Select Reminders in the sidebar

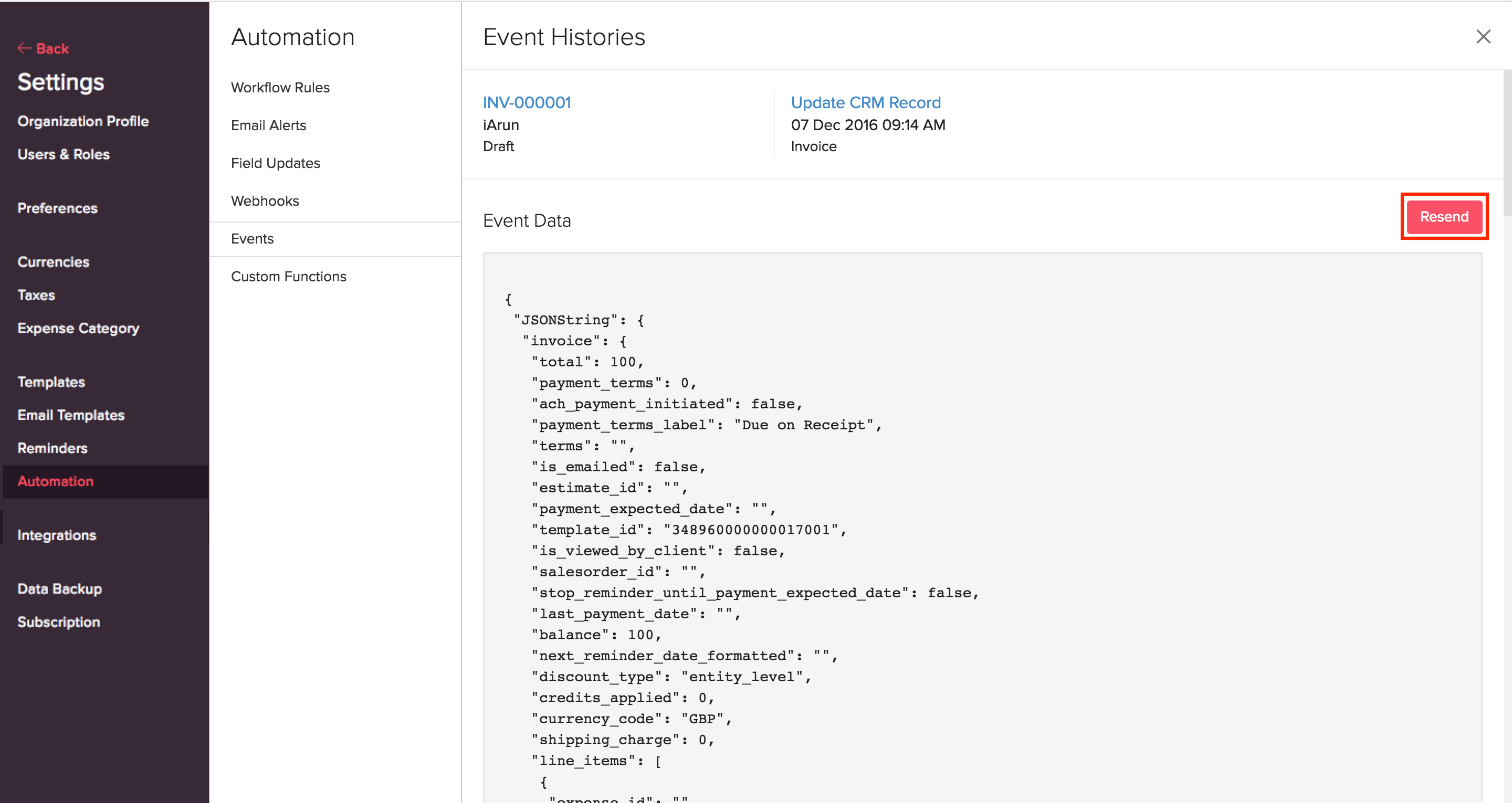(x=52, y=448)
